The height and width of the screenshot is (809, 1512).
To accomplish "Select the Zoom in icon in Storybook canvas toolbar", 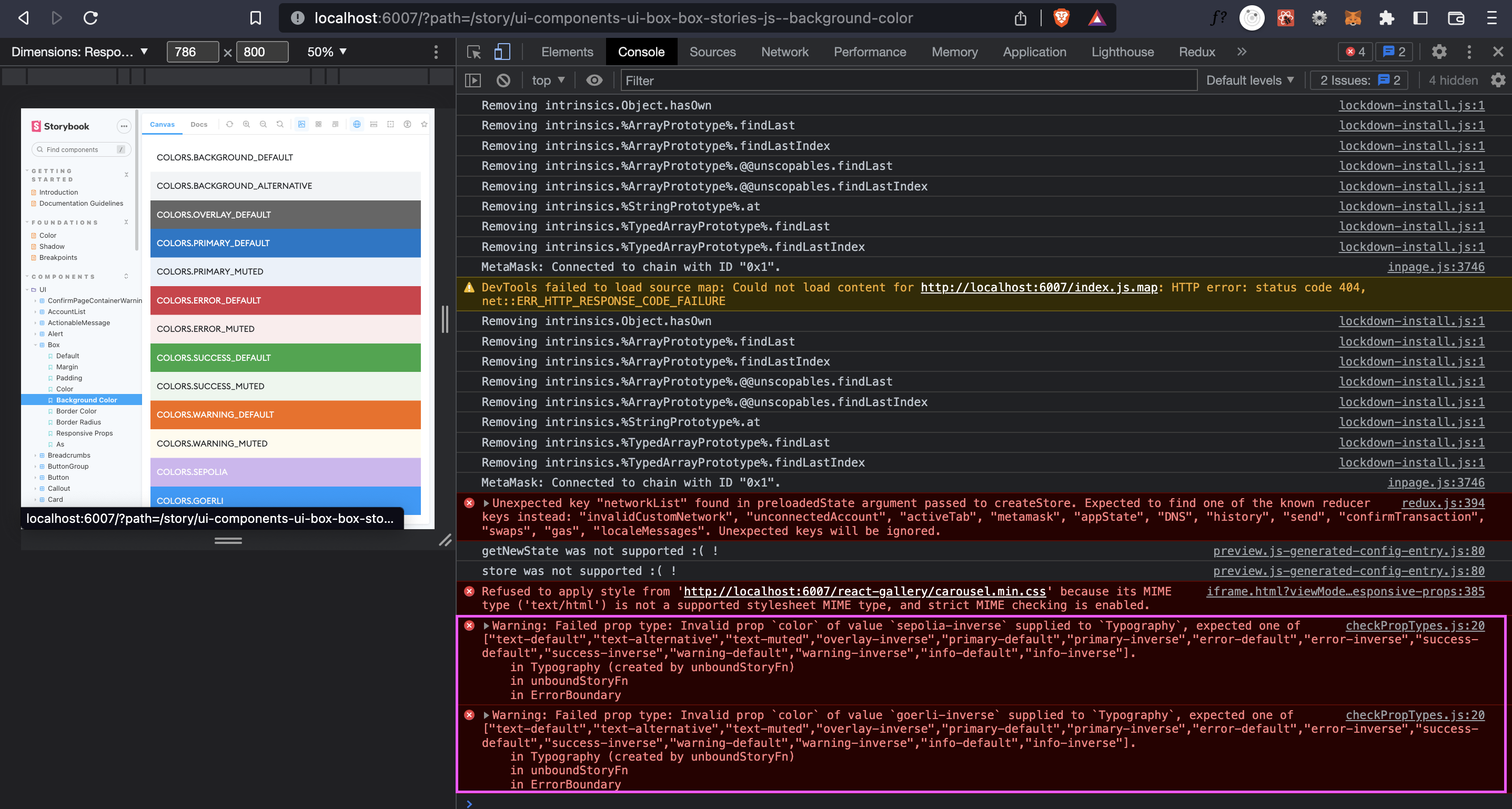I will (x=247, y=124).
